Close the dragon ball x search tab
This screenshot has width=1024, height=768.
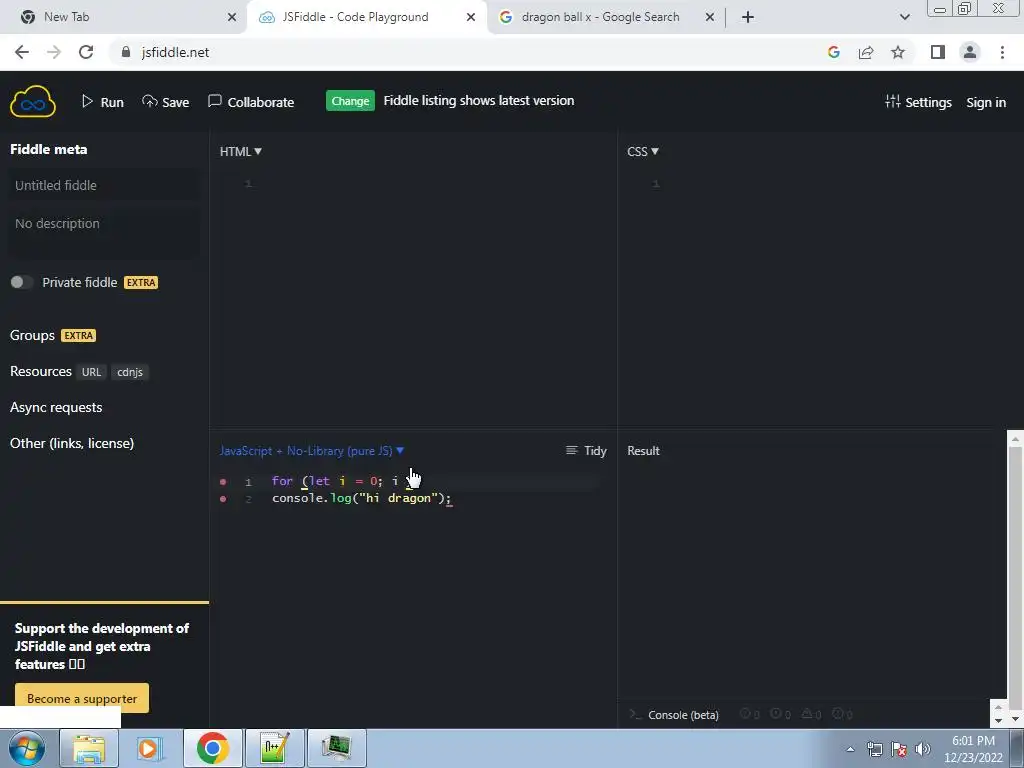coord(710,17)
